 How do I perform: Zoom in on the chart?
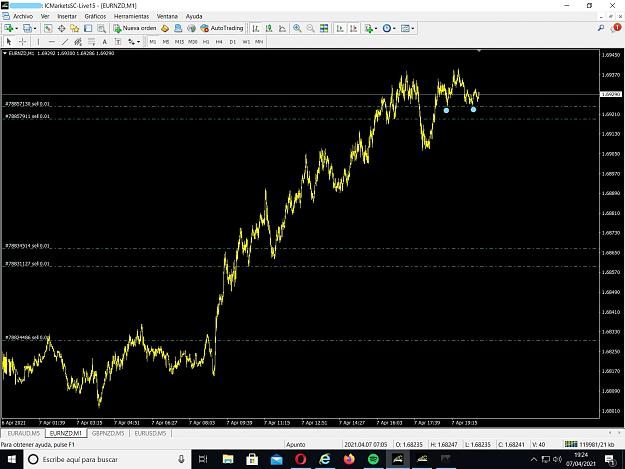(x=297, y=28)
